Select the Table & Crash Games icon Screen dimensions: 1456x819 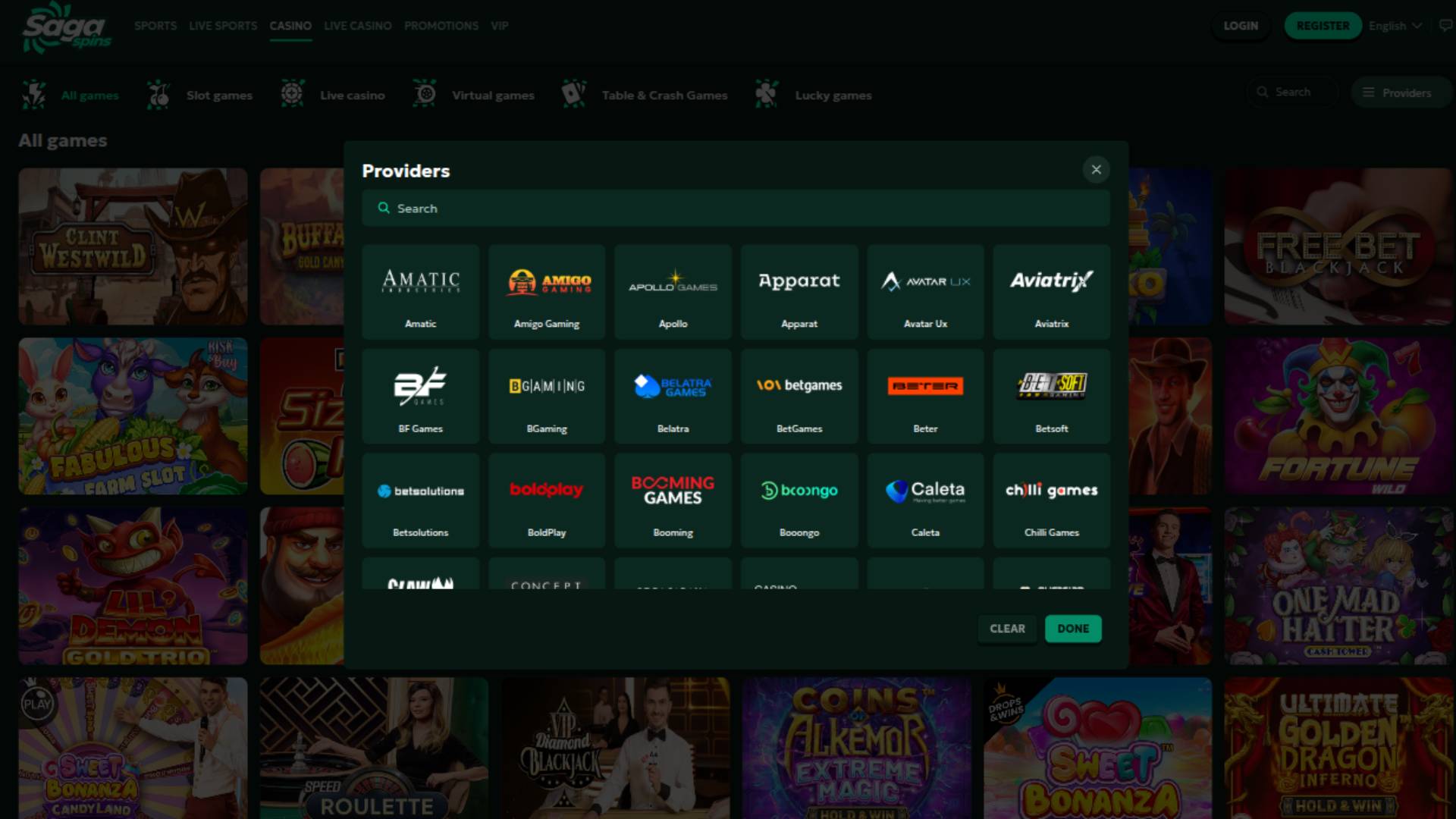tap(574, 94)
